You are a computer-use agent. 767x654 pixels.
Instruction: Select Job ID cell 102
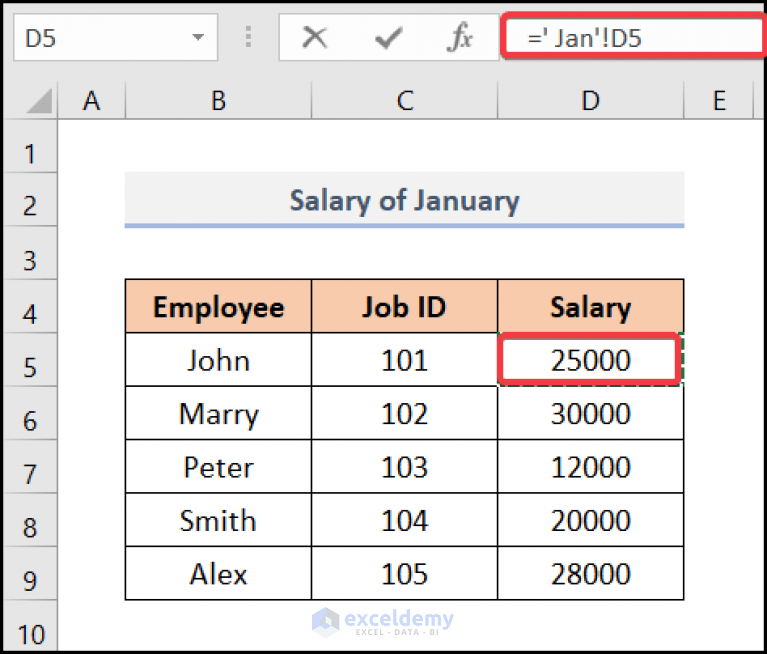pyautogui.click(x=405, y=413)
